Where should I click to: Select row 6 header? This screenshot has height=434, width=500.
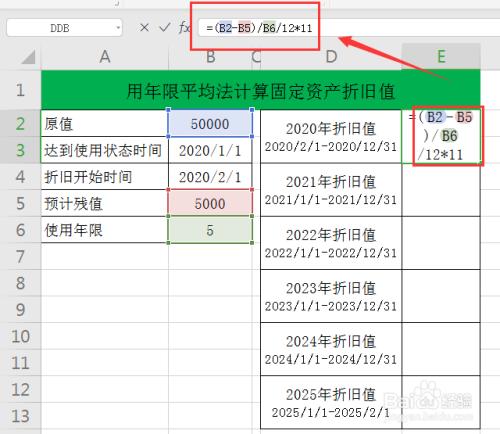[x=20, y=230]
